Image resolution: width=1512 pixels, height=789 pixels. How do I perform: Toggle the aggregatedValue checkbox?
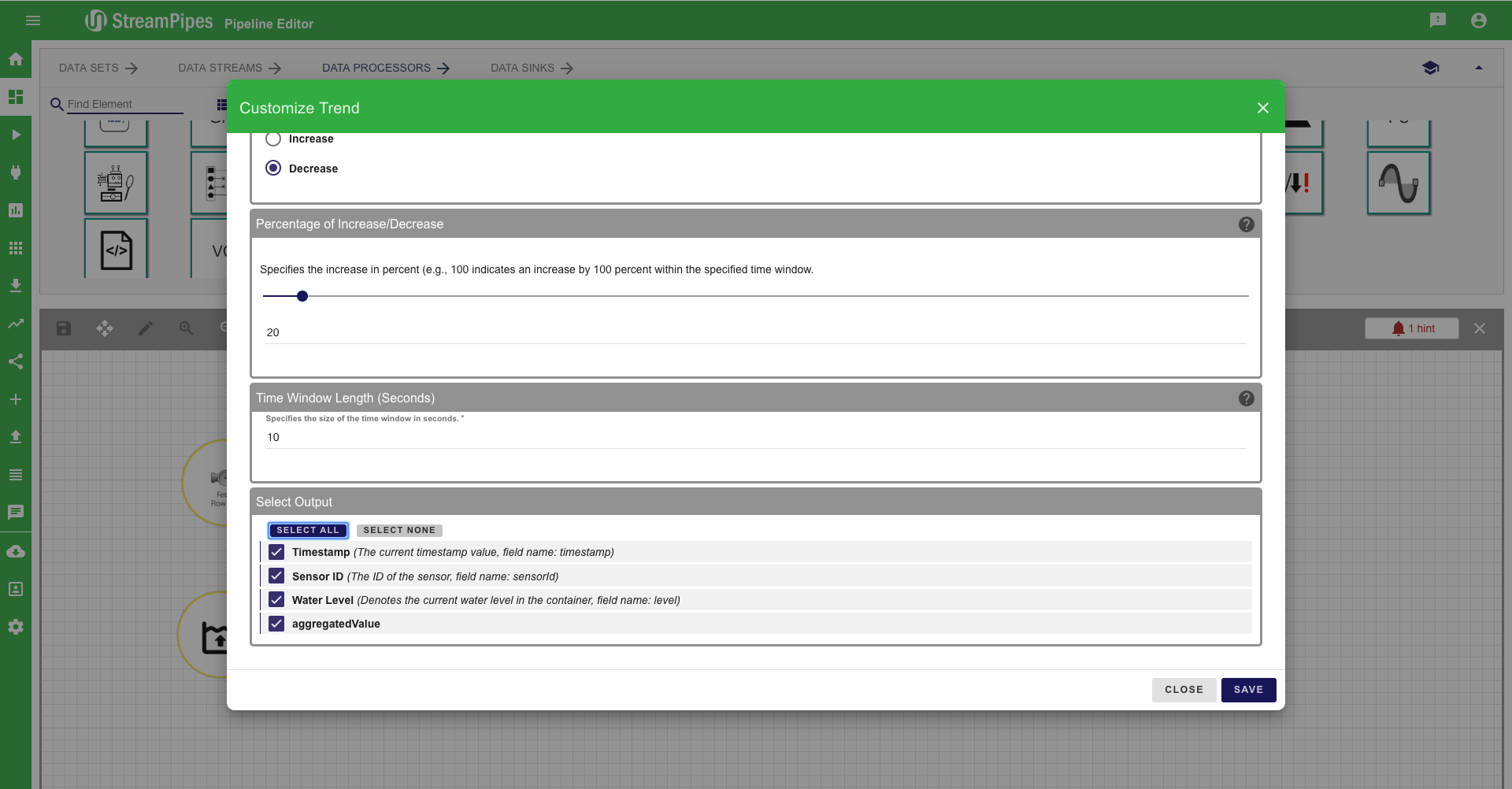pyautogui.click(x=276, y=624)
